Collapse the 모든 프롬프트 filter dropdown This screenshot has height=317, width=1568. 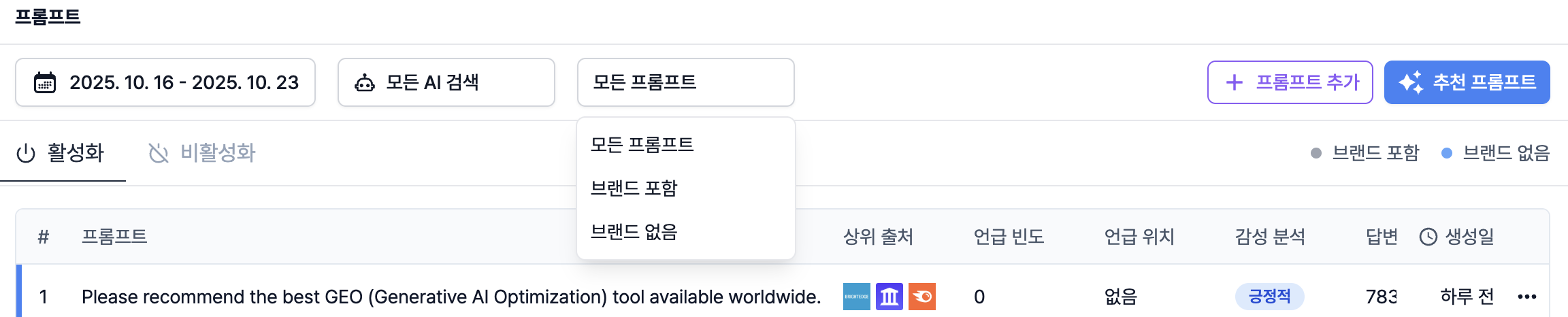685,82
